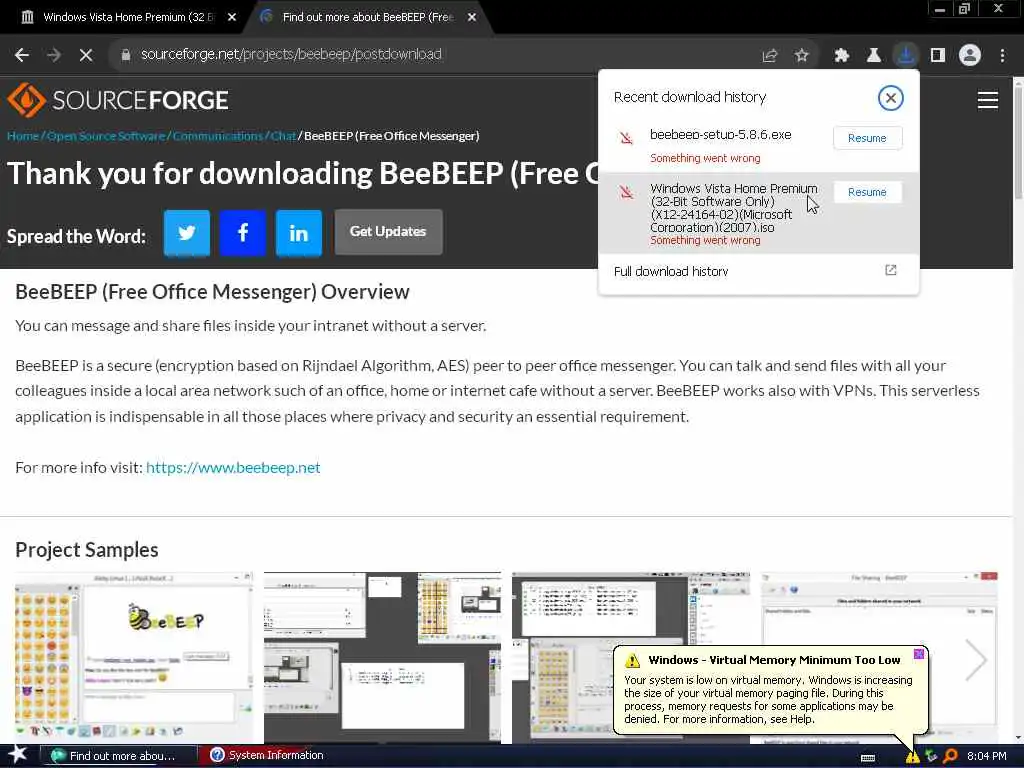Click the orange magnifier tray icon
1024x768 pixels.
click(950, 756)
